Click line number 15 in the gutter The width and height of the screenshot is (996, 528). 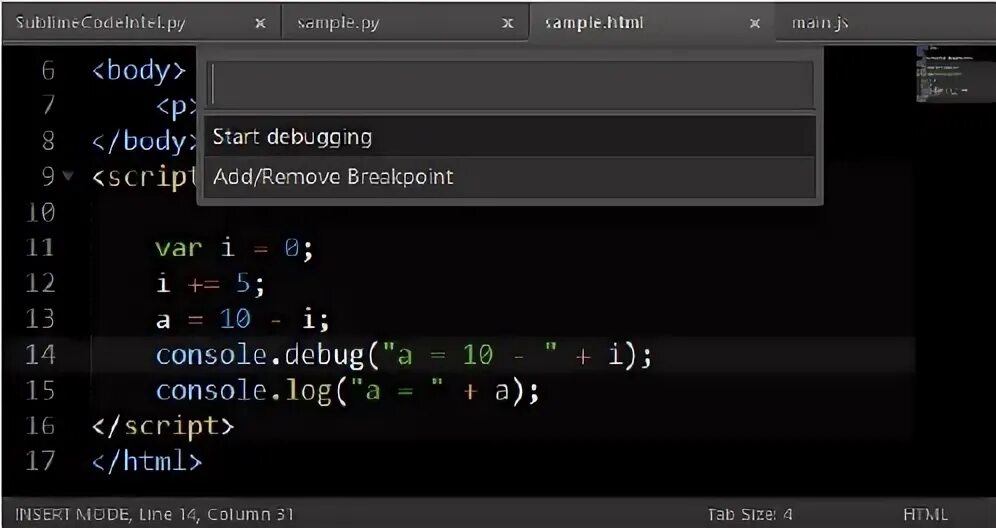pos(41,391)
